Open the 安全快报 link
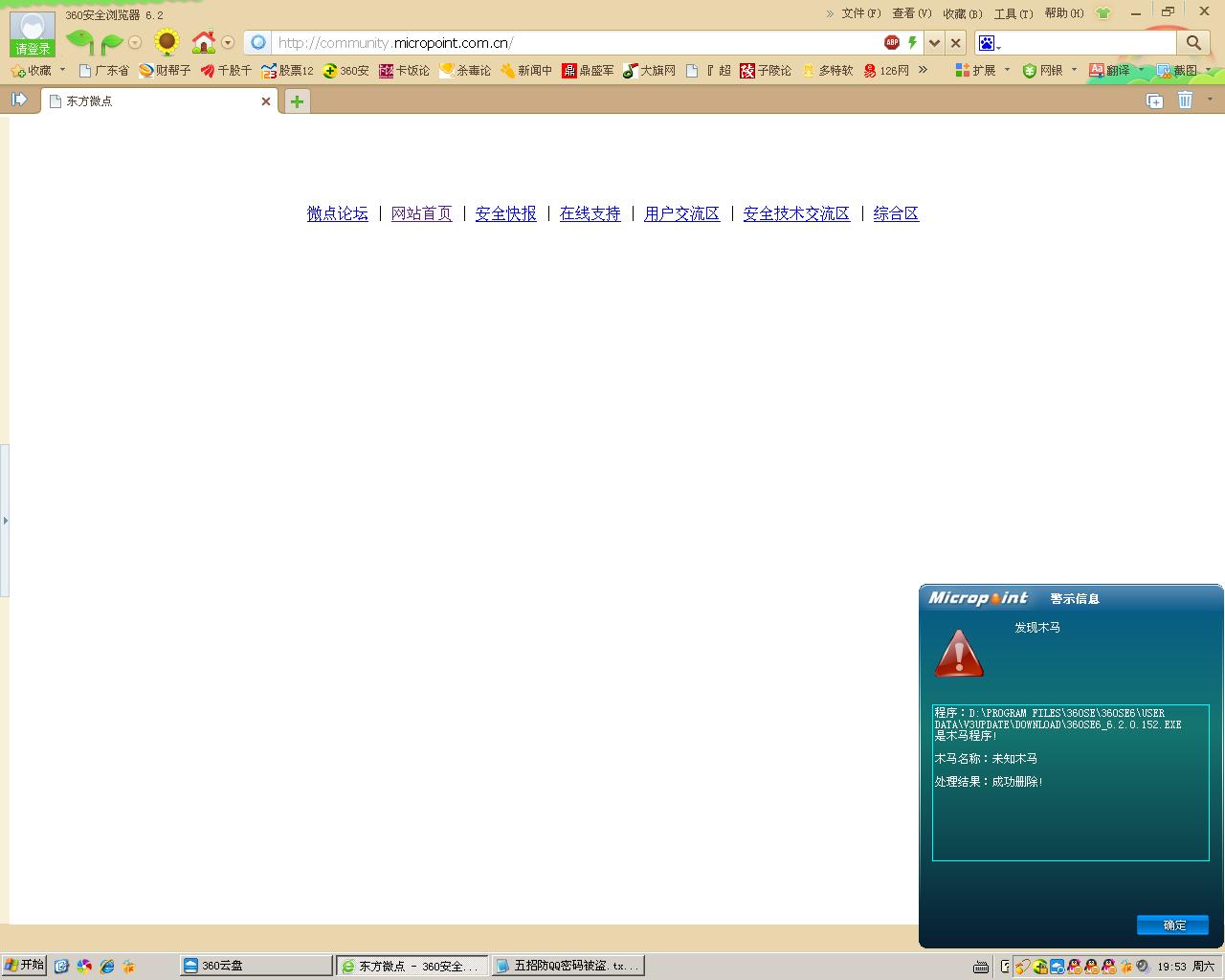Viewport: 1225px width, 980px height. pos(505,213)
